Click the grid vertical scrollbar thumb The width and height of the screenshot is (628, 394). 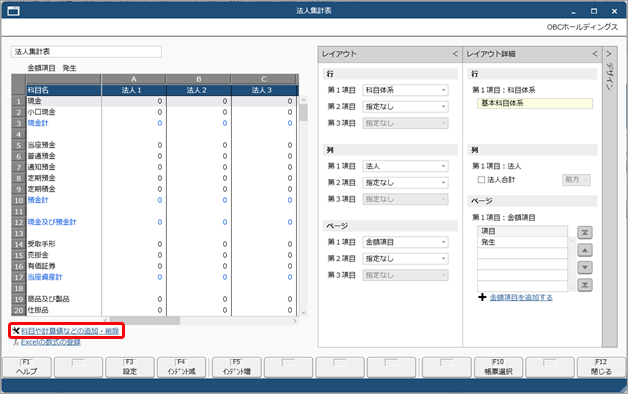304,112
